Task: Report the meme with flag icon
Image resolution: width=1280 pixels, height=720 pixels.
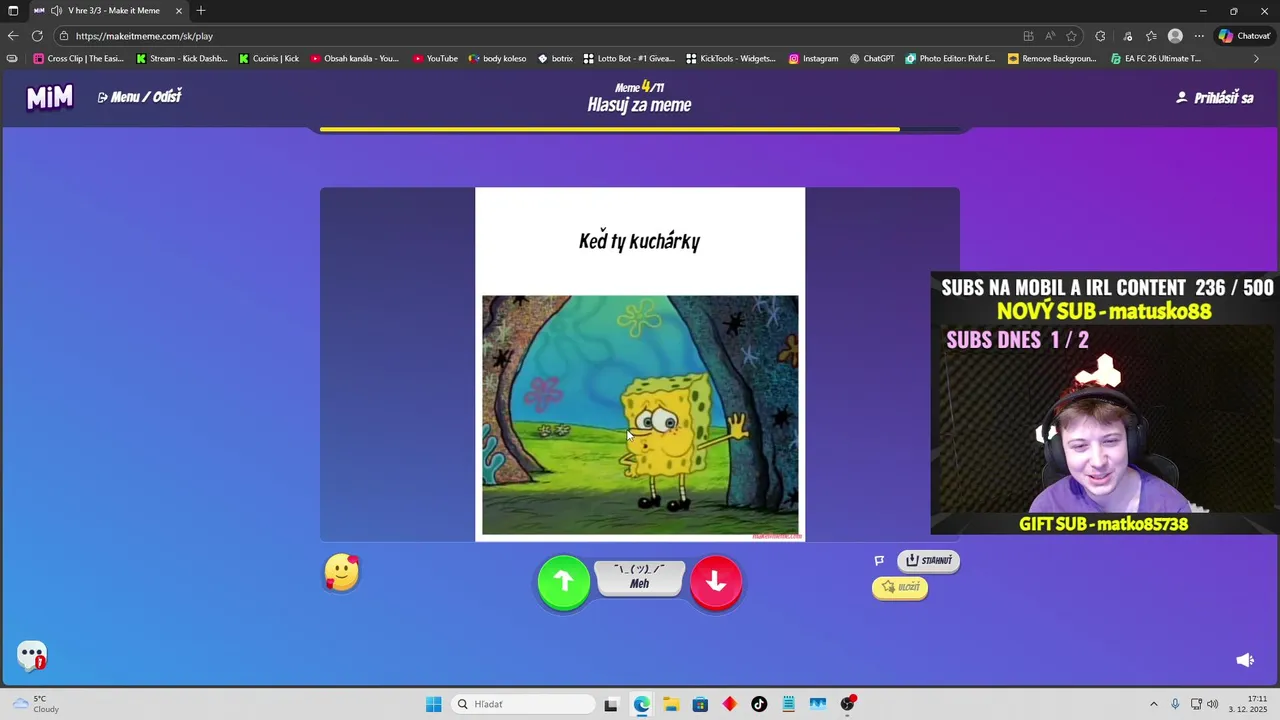Action: tap(880, 561)
